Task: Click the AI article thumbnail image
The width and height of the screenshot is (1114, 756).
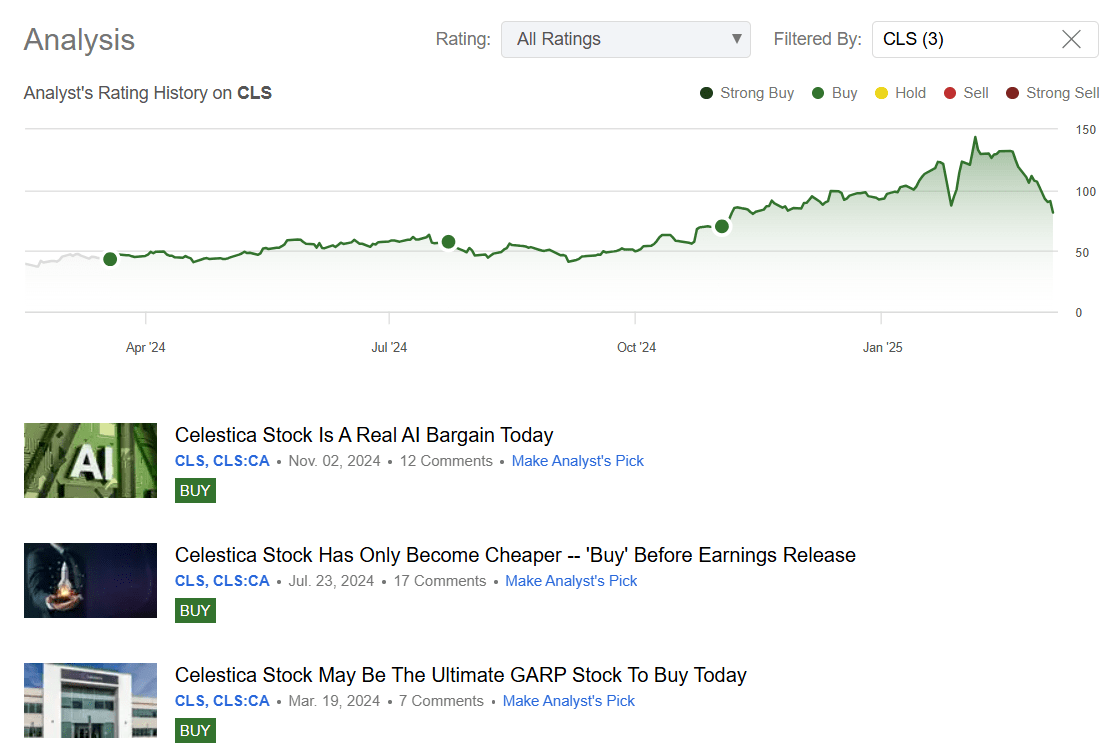Action: pos(90,461)
